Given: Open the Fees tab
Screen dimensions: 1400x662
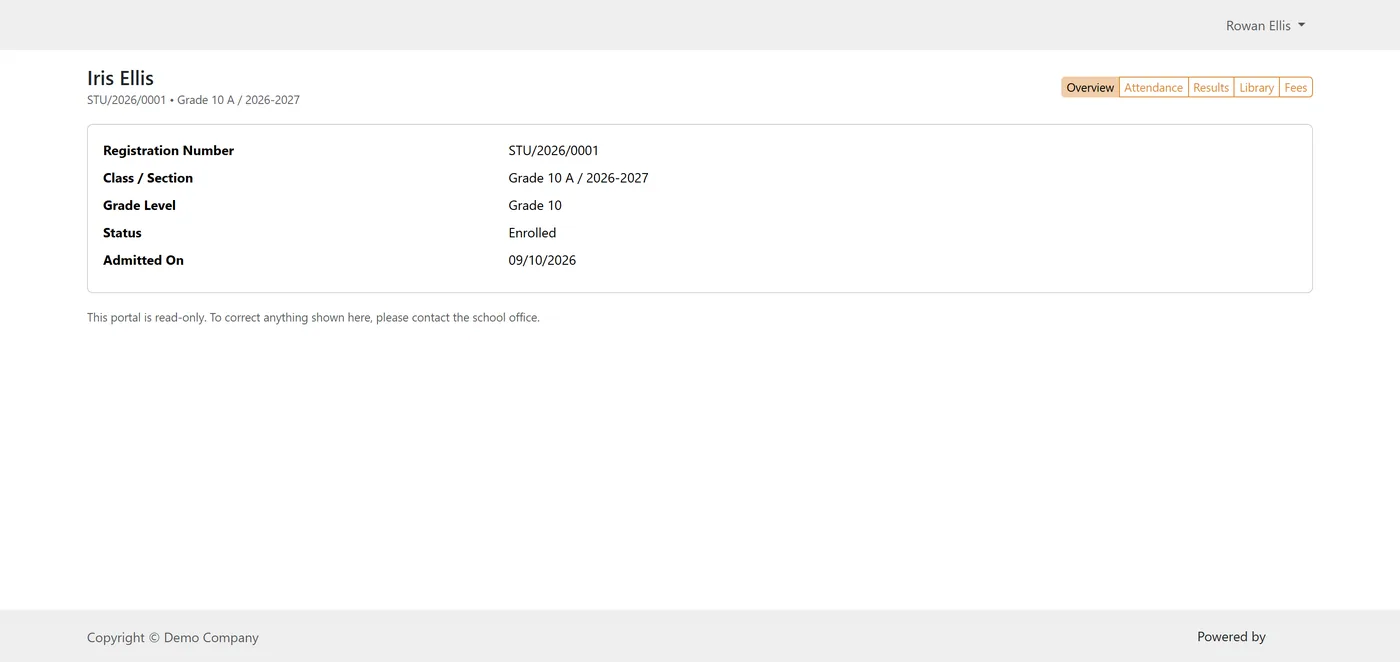Looking at the screenshot, I should coord(1296,88).
